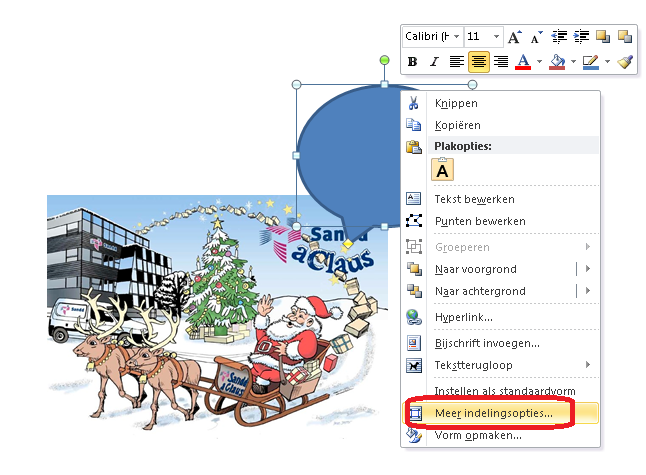Apply the shape fill paint bucket
The height and width of the screenshot is (475, 646).
tap(557, 62)
